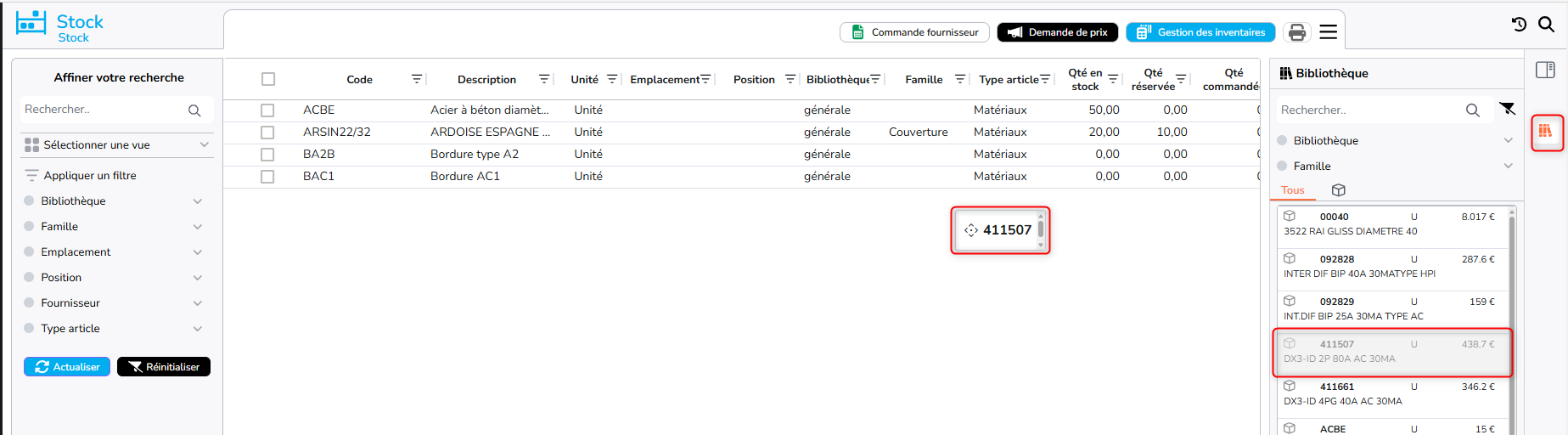Check the ARSIN22/32 row checkbox
Viewport: 1568px width, 435px height.
coord(267,133)
